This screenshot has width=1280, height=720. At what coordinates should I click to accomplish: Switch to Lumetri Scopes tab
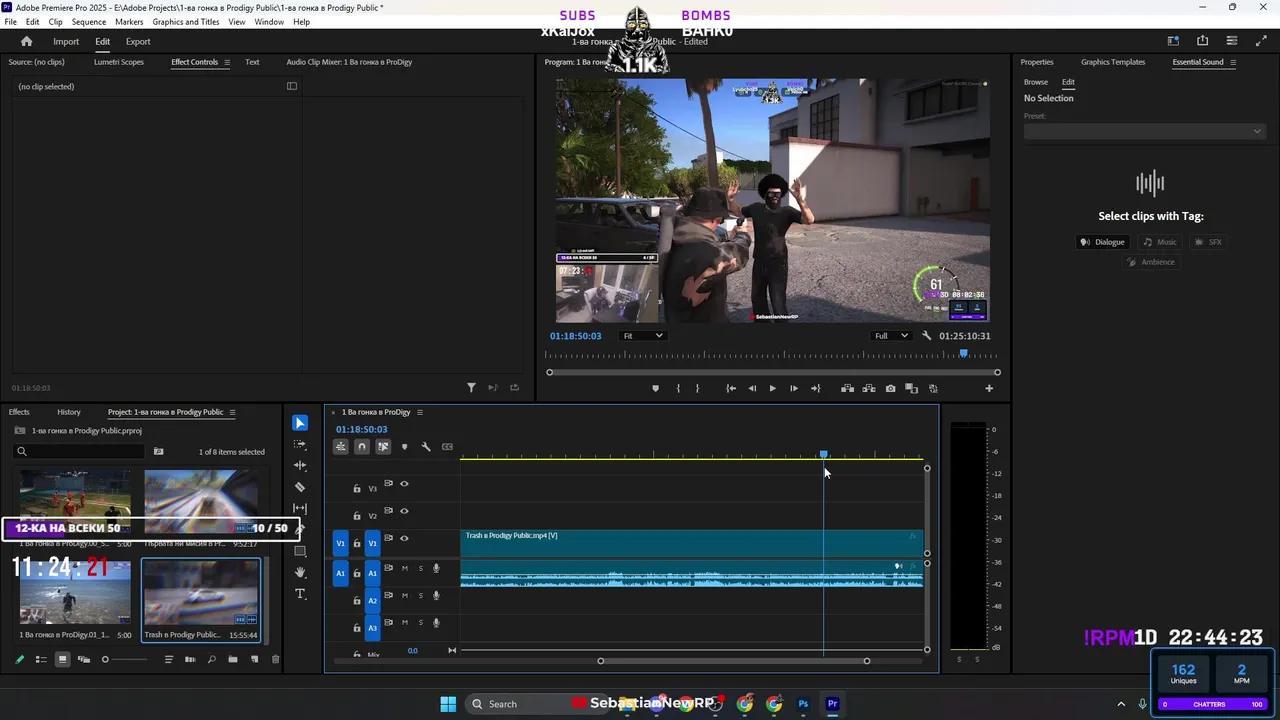(119, 62)
